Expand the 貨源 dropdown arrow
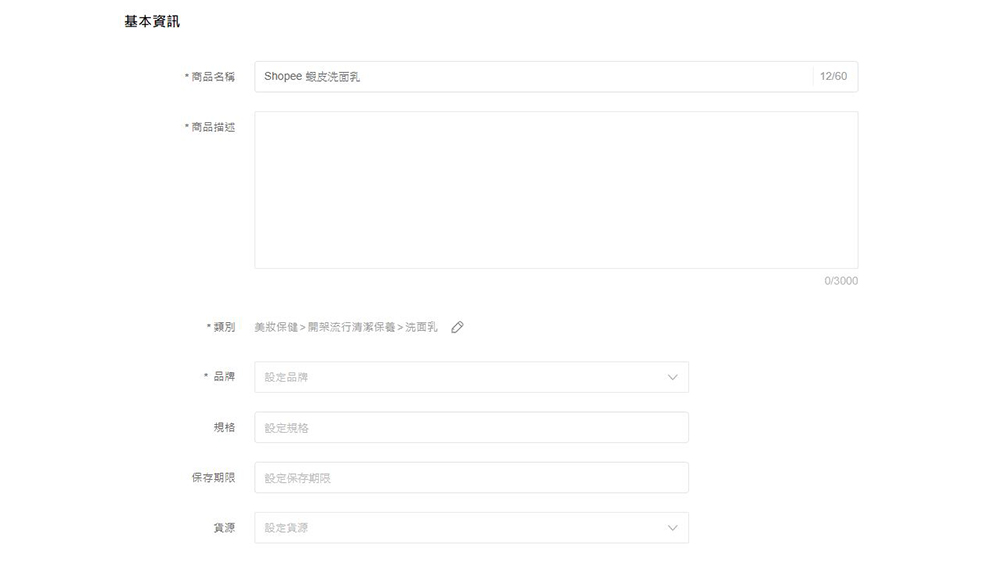1000x566 pixels. (x=672, y=528)
